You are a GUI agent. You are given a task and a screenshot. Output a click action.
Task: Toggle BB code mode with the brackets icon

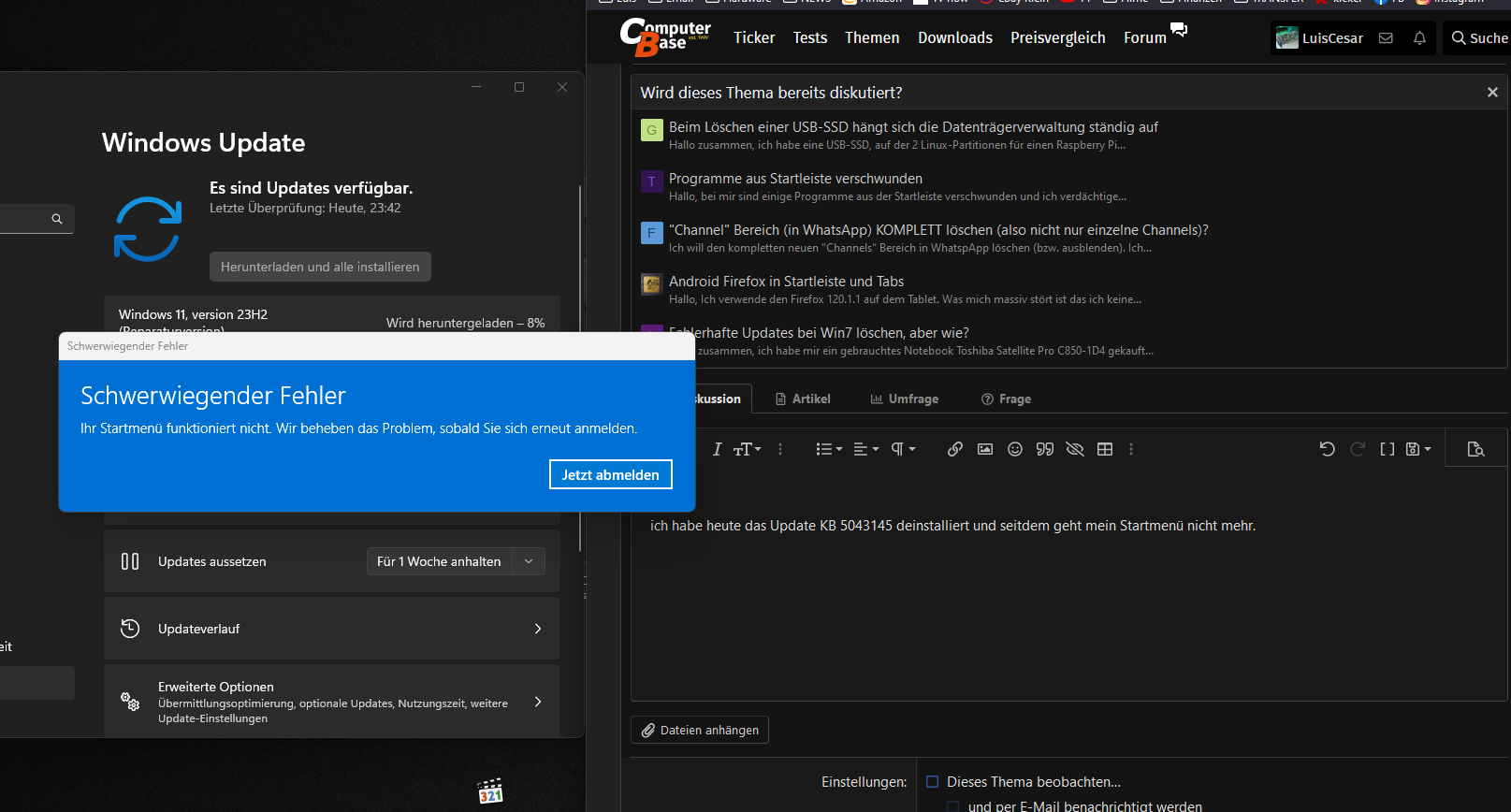click(x=1388, y=449)
